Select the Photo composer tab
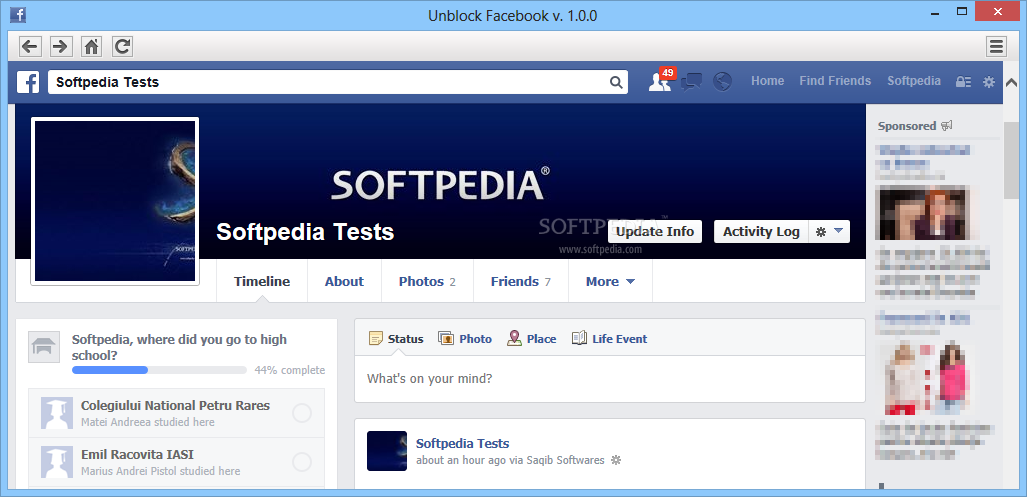The height and width of the screenshot is (497, 1027). 465,339
